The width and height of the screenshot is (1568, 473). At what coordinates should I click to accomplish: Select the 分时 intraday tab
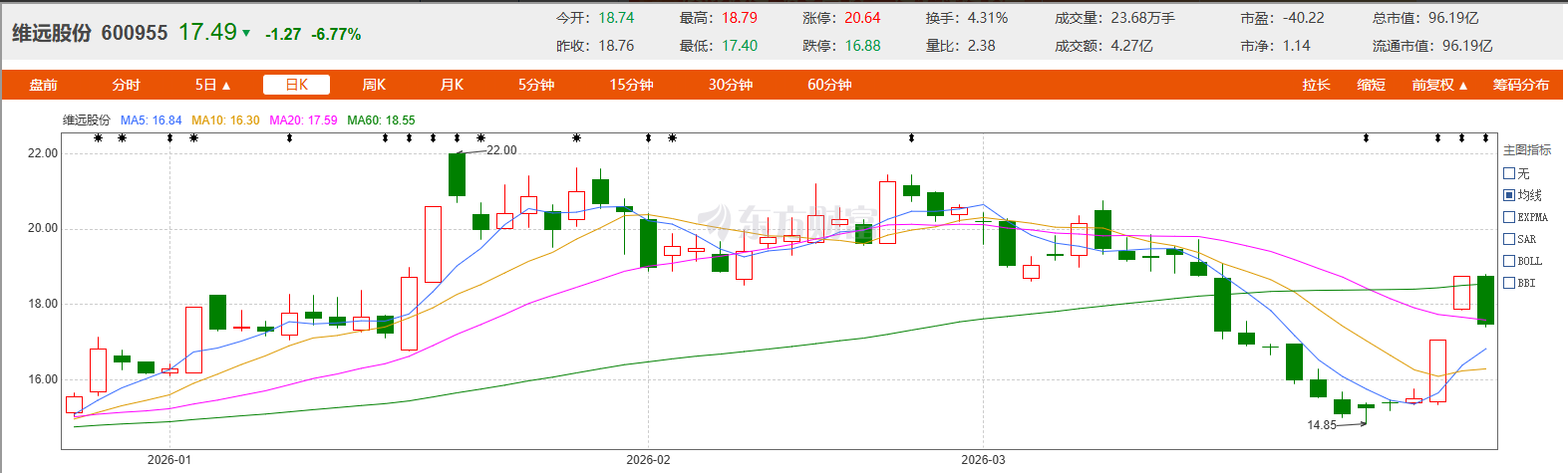click(x=126, y=85)
